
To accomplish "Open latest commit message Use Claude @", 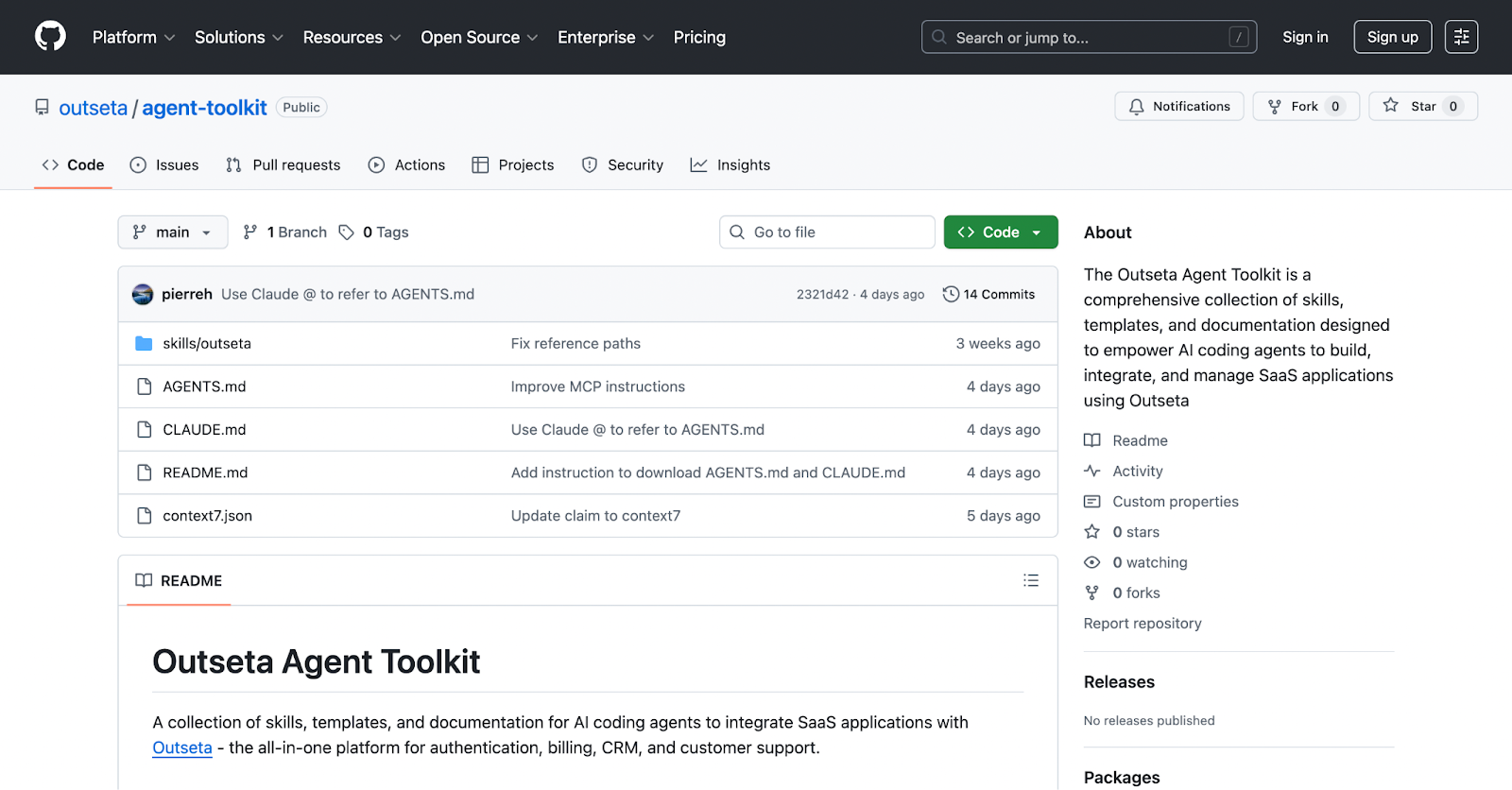I will tap(348, 294).
